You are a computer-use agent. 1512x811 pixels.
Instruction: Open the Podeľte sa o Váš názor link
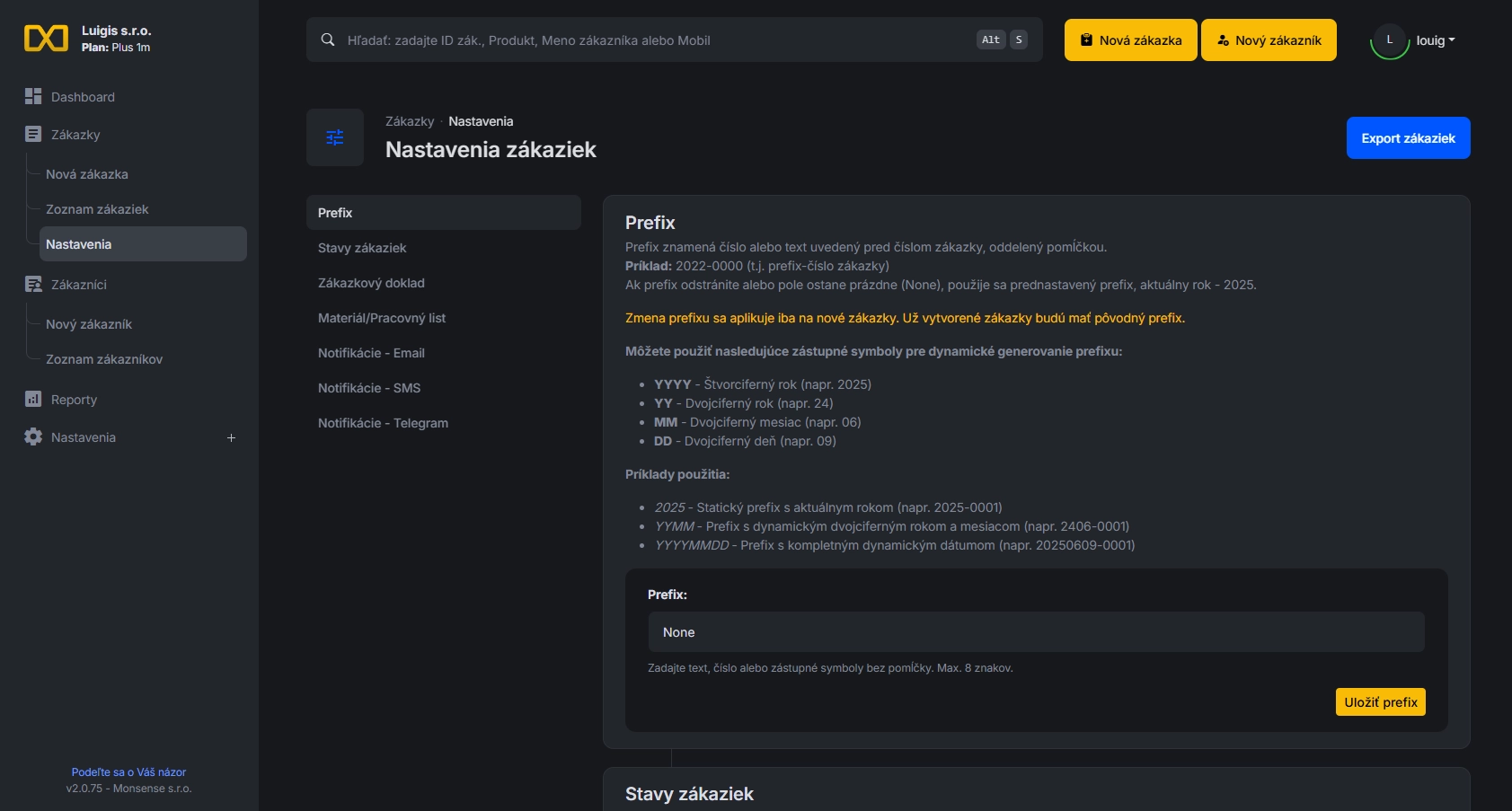(128, 771)
